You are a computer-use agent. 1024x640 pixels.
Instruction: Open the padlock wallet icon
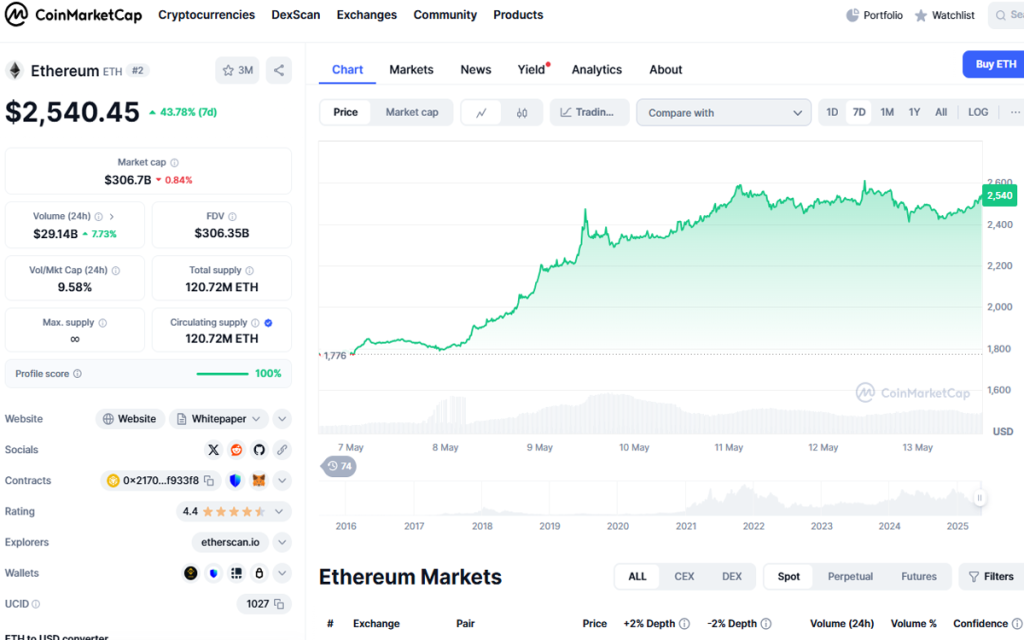(259, 573)
